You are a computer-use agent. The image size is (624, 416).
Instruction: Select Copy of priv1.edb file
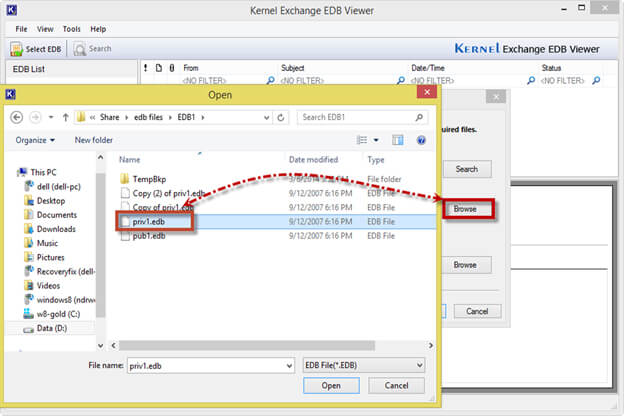[163, 207]
